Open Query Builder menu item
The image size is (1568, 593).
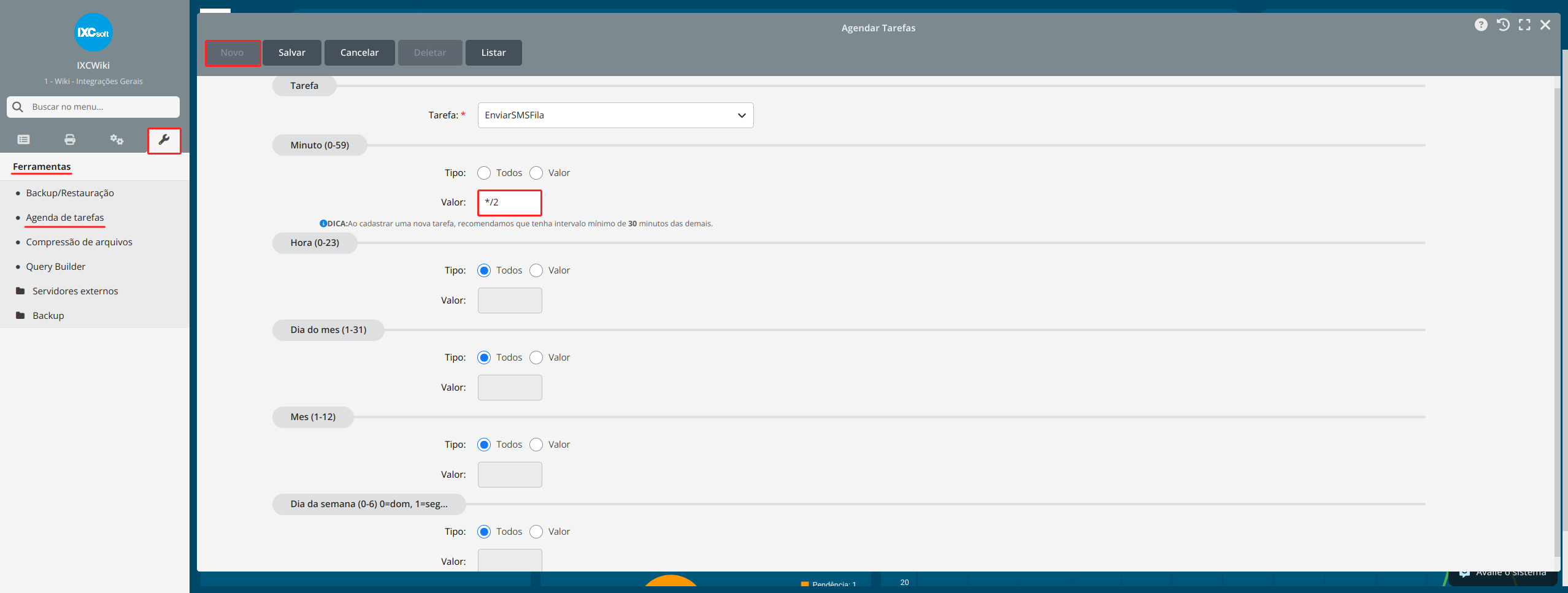click(x=56, y=267)
